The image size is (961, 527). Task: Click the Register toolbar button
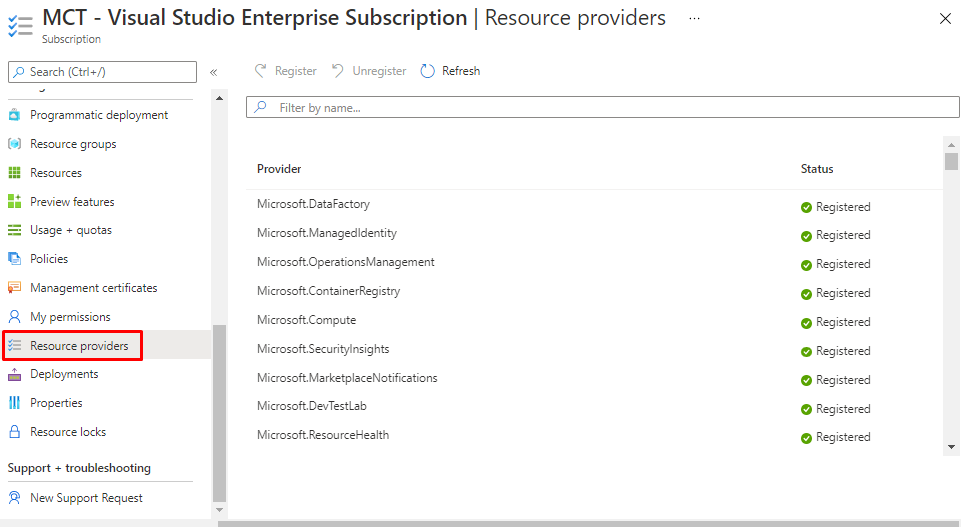tap(286, 71)
